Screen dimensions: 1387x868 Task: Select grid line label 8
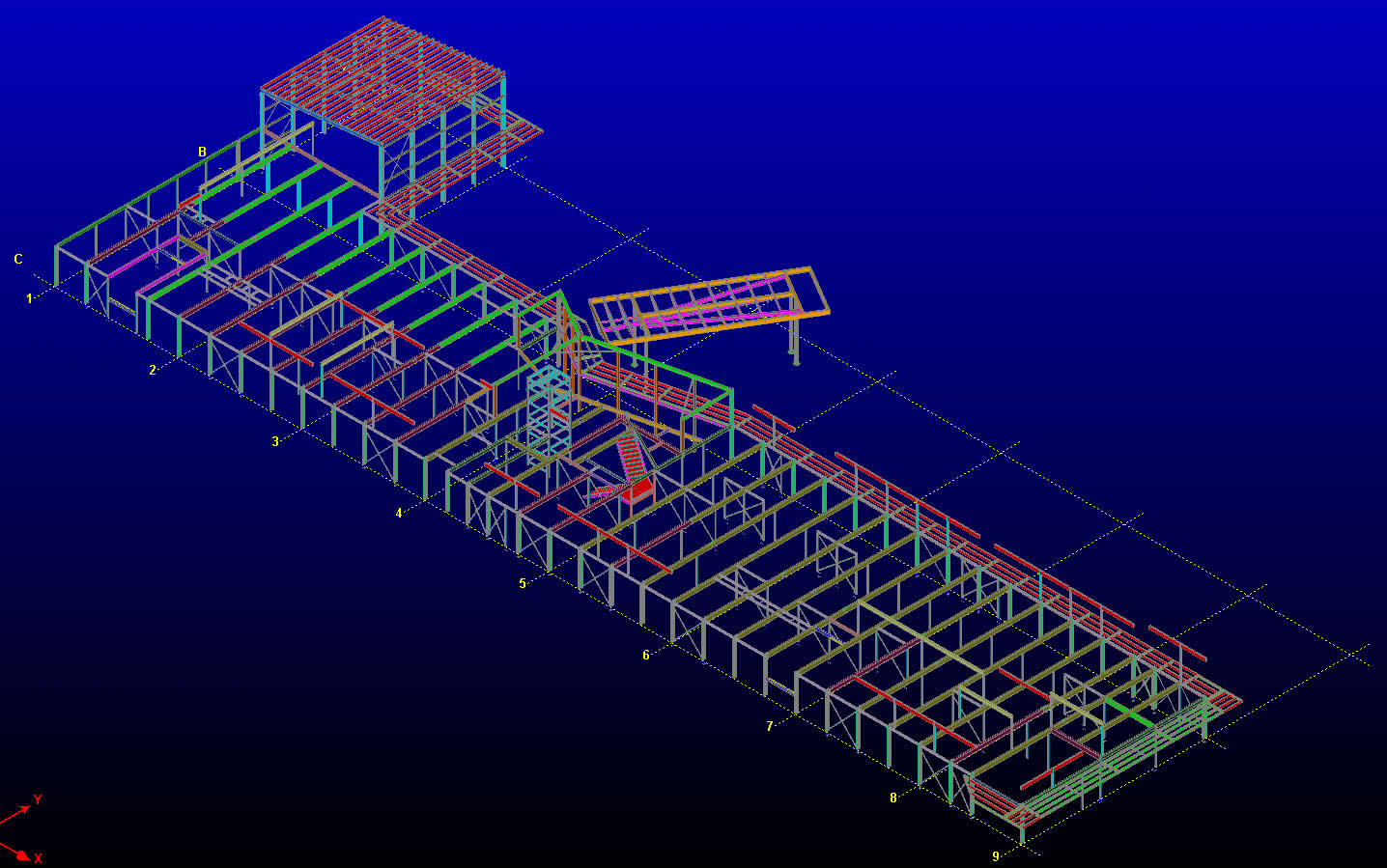pyautogui.click(x=893, y=798)
